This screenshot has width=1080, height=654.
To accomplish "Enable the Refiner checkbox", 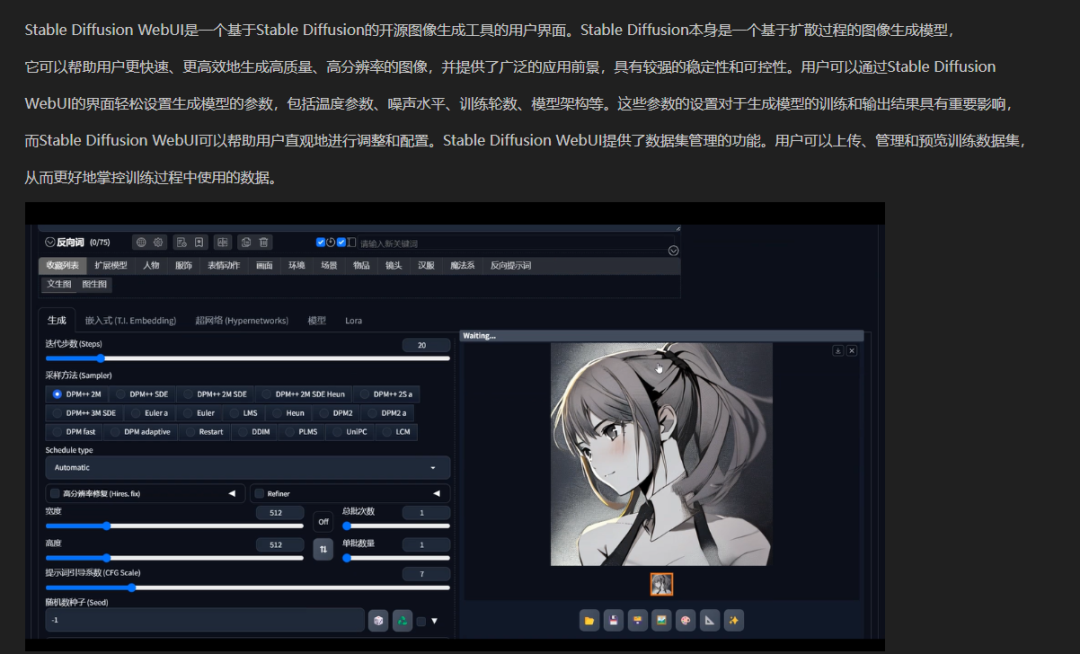I will [x=260, y=494].
